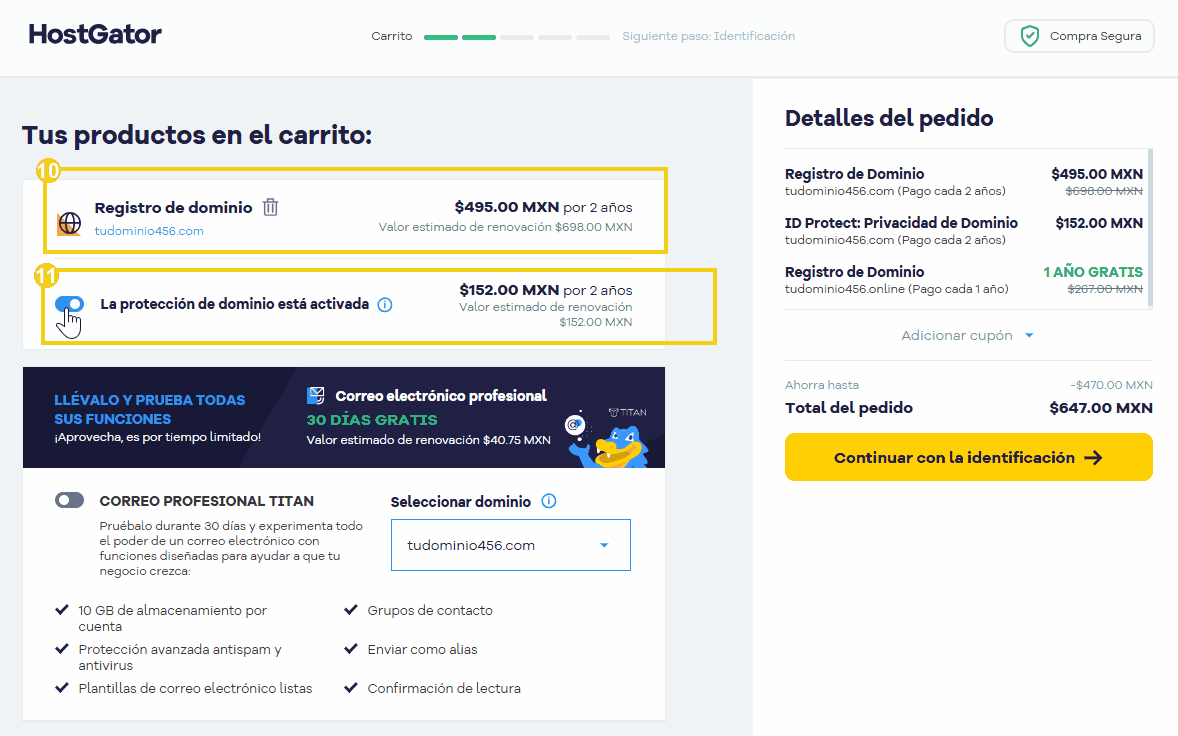Screen dimensions: 1178x736
Task: Click the struck-through $267.00 MXN price
Action: pyautogui.click(x=1105, y=289)
